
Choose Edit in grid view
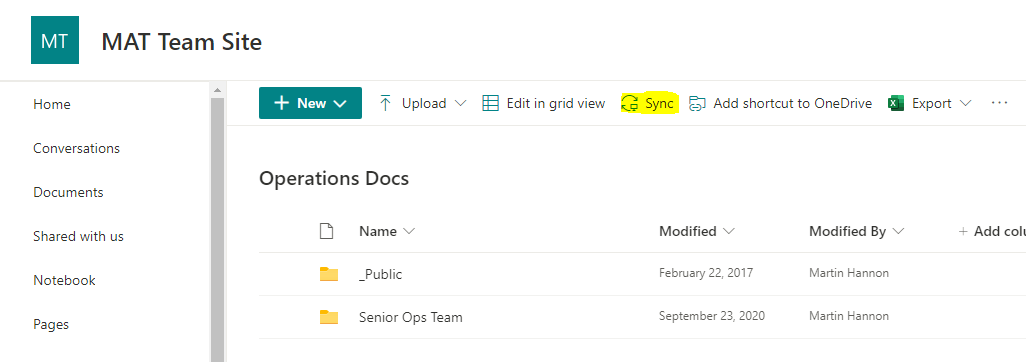[x=556, y=103]
